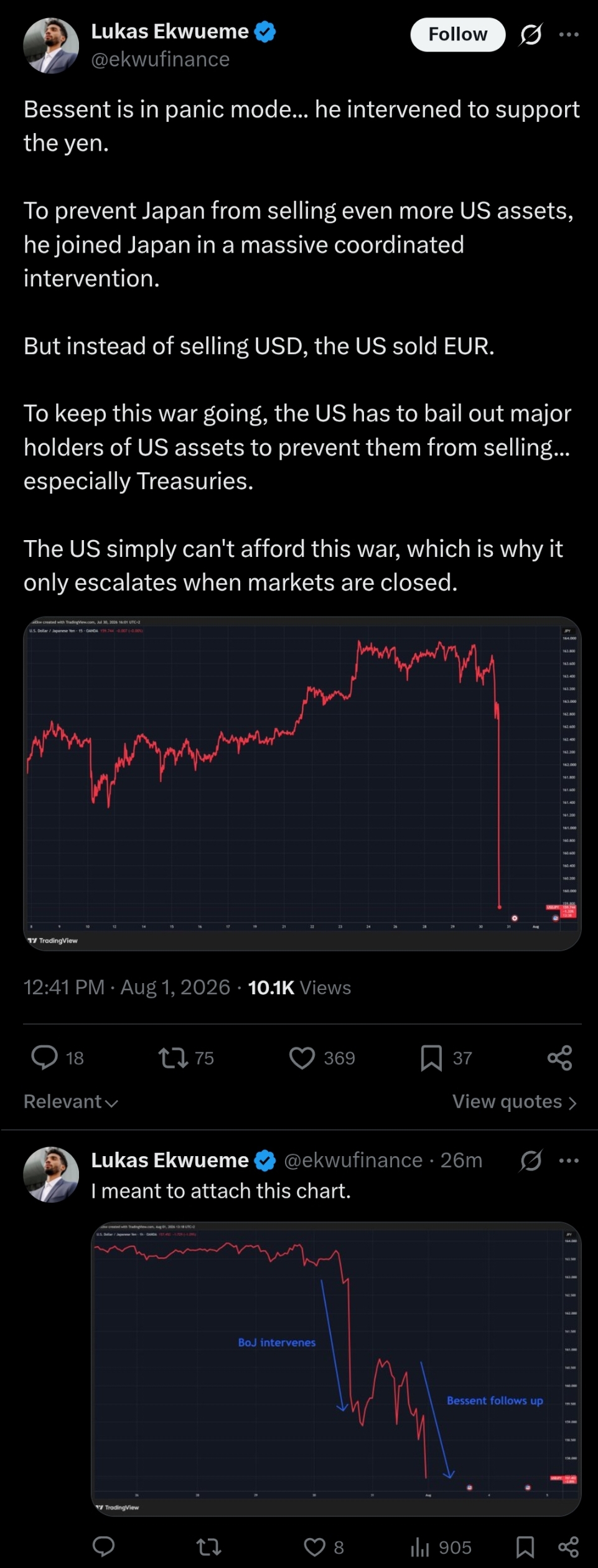This screenshot has width=598, height=1568.
Task: Share the main post via the share icon
Action: [559, 1058]
